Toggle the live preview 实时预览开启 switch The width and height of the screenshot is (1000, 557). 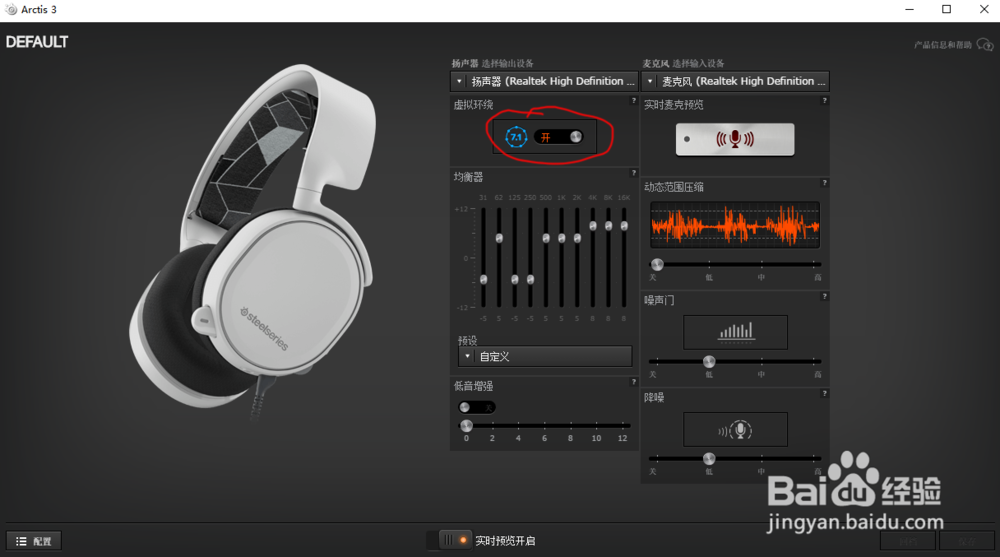[455, 540]
